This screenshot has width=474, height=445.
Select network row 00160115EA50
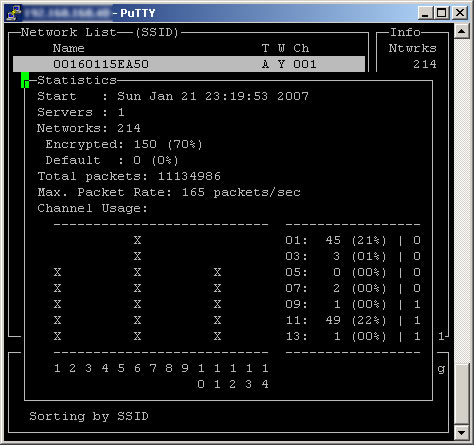tap(189, 64)
